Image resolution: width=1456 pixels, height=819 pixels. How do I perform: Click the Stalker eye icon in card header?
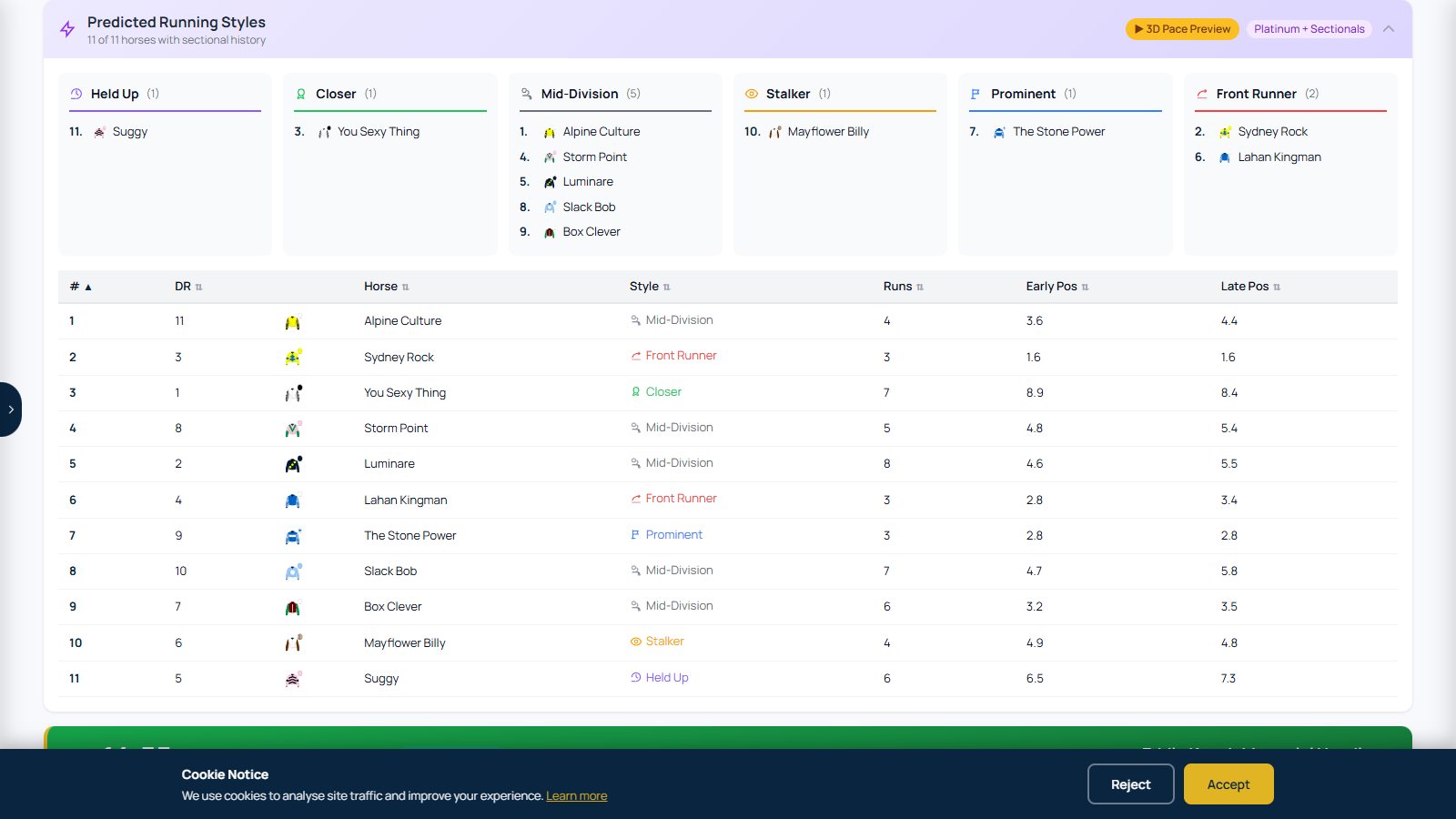pyautogui.click(x=752, y=94)
